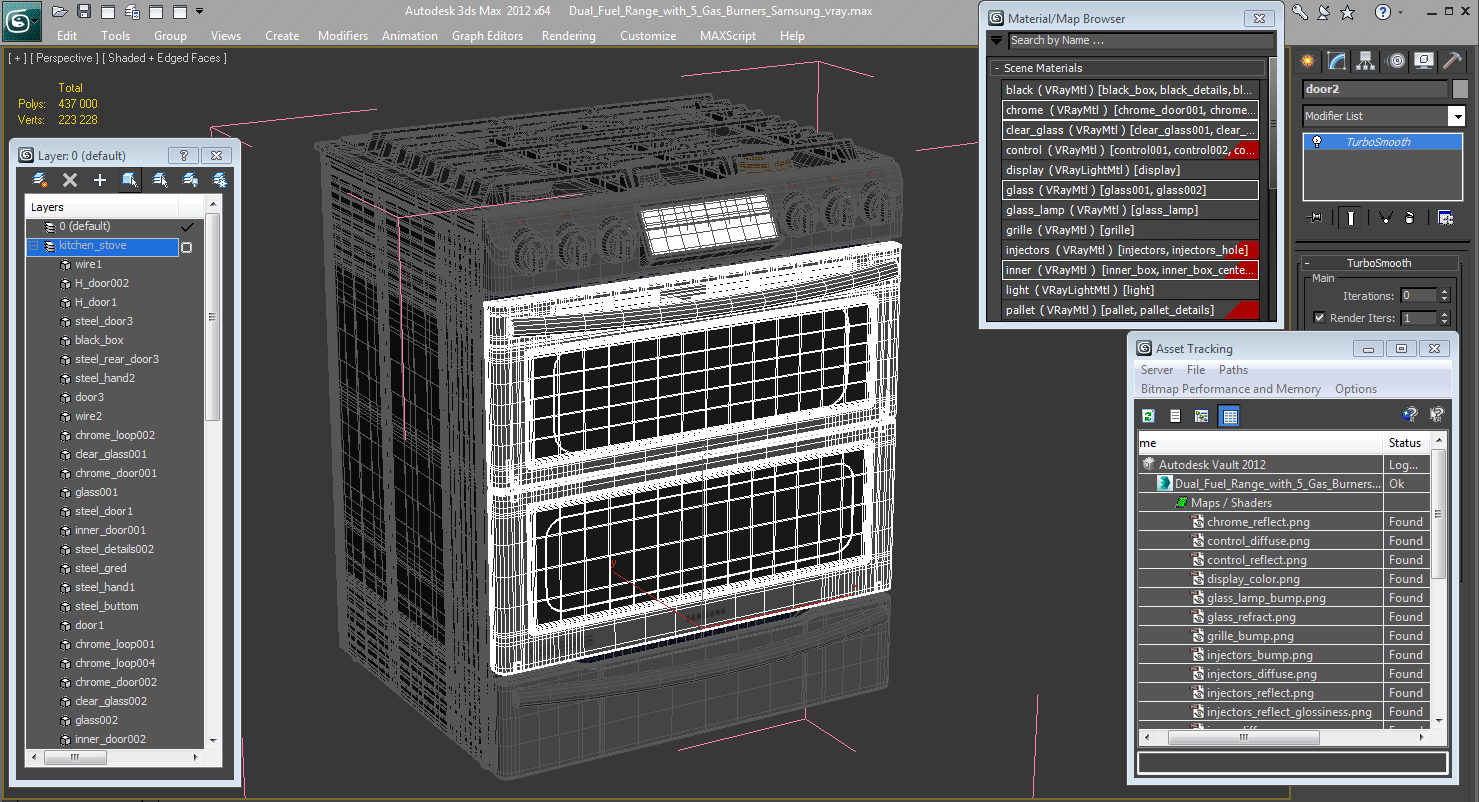Switch Asset Tracking to table view icon
The height and width of the screenshot is (802, 1479).
1230,416
